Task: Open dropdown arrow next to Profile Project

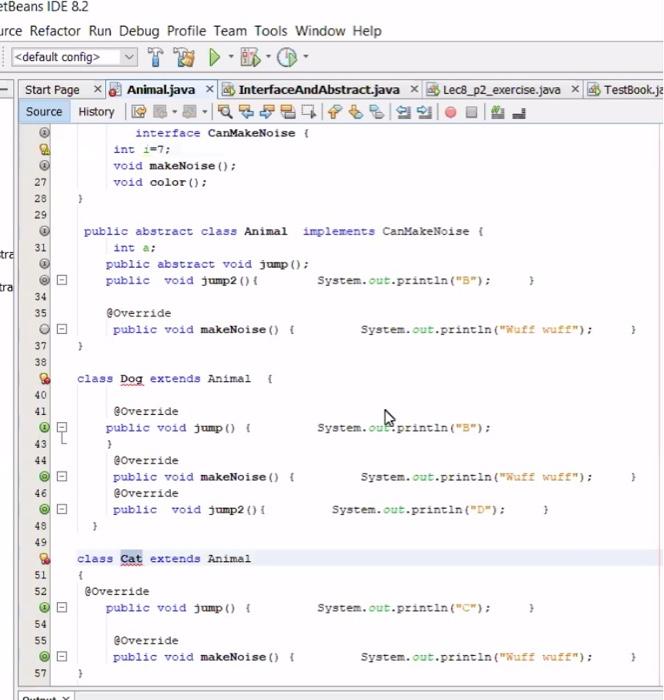Action: coord(306,57)
